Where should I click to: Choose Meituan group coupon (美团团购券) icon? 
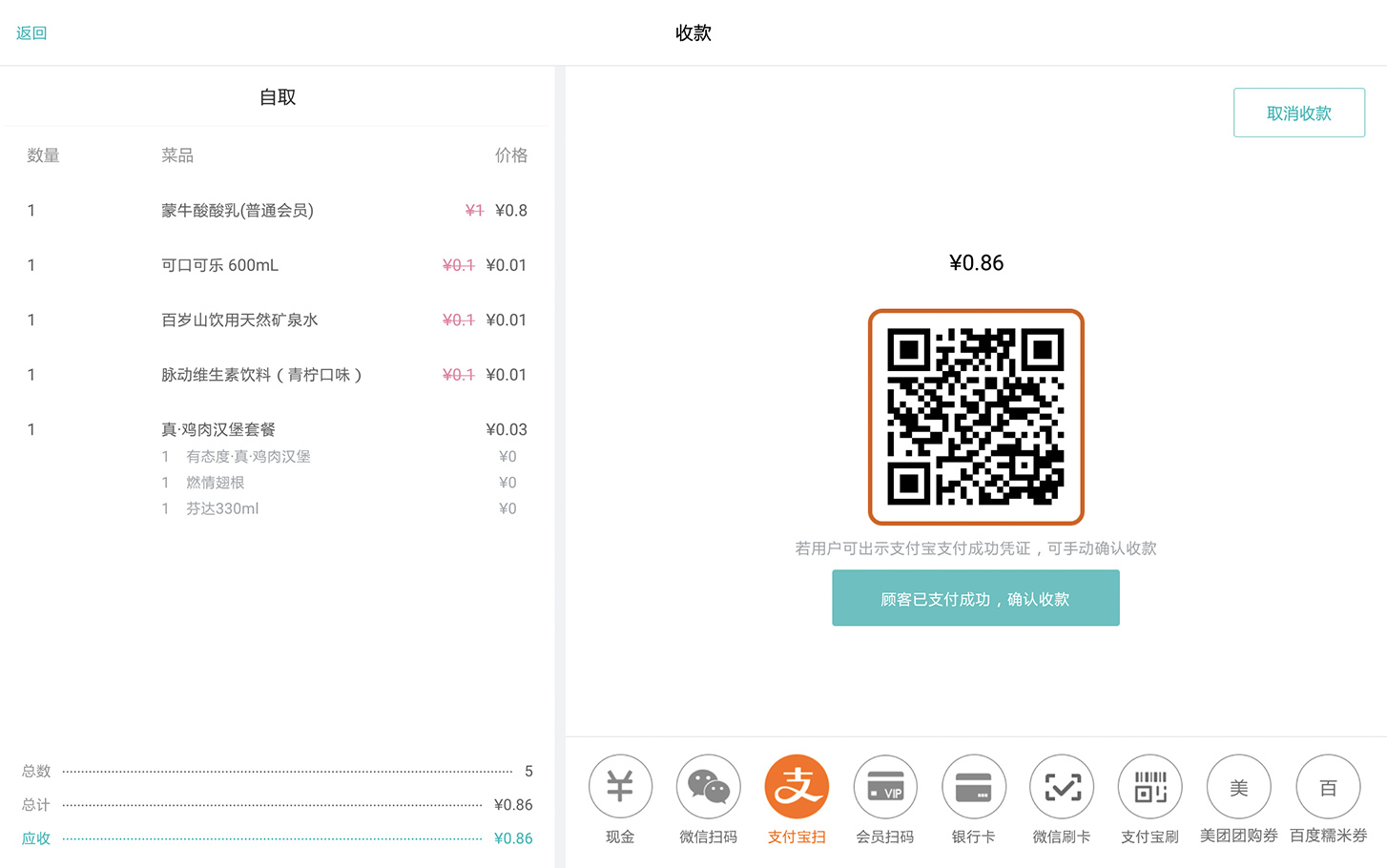1238,787
